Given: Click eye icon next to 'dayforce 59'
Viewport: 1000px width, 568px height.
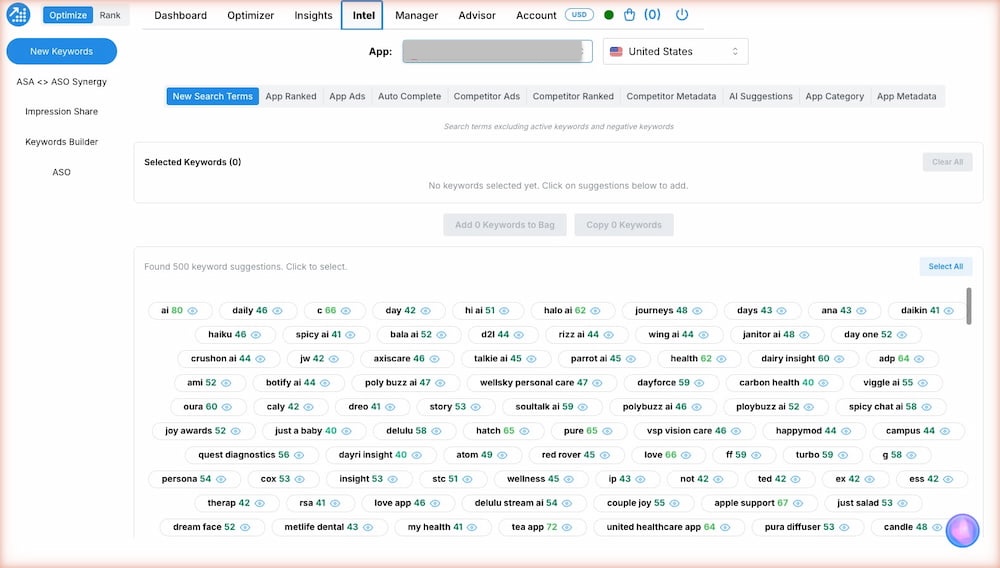Looking at the screenshot, I should (699, 383).
